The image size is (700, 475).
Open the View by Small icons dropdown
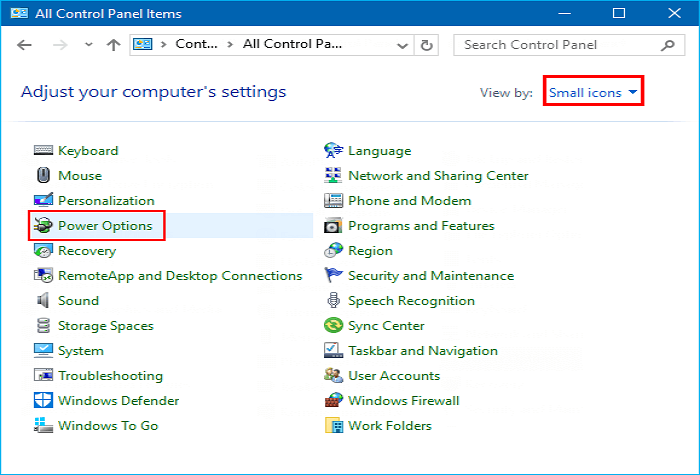tap(594, 93)
